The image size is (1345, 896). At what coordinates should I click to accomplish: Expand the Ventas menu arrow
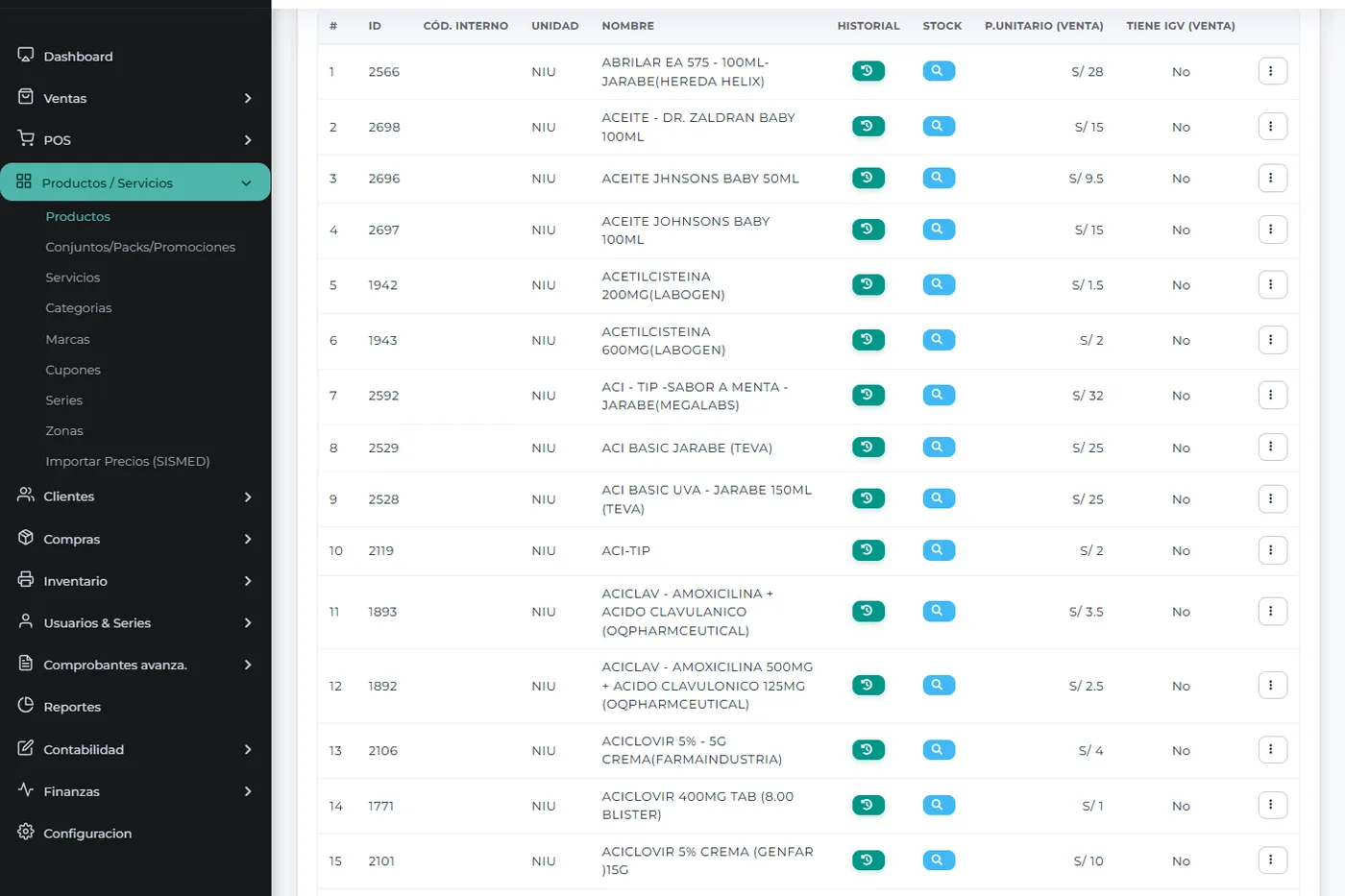pos(248,98)
